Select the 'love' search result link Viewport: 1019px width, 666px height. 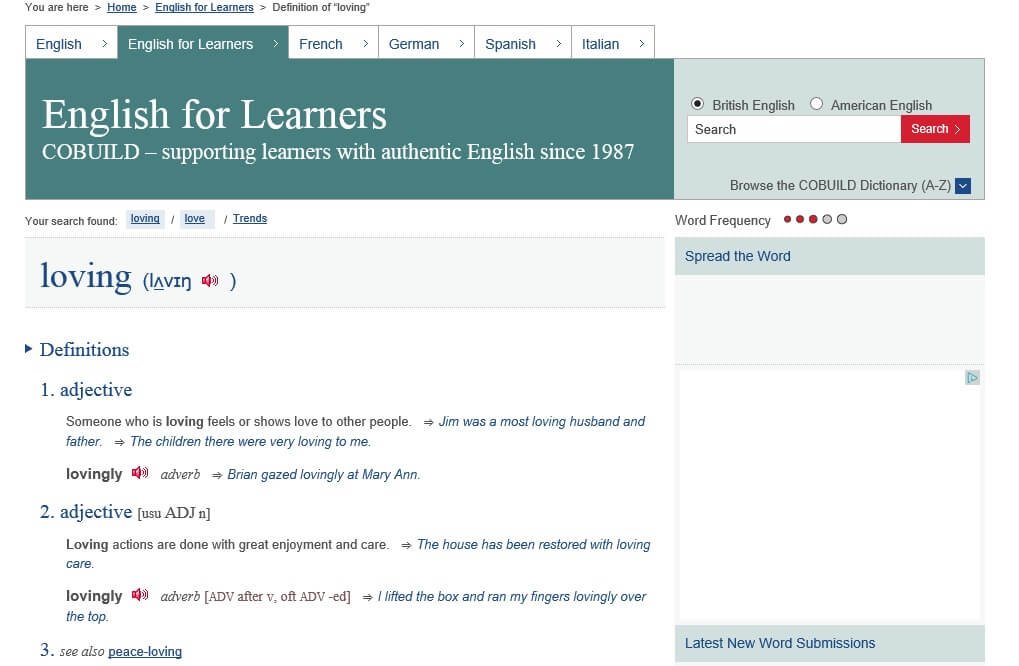point(195,219)
